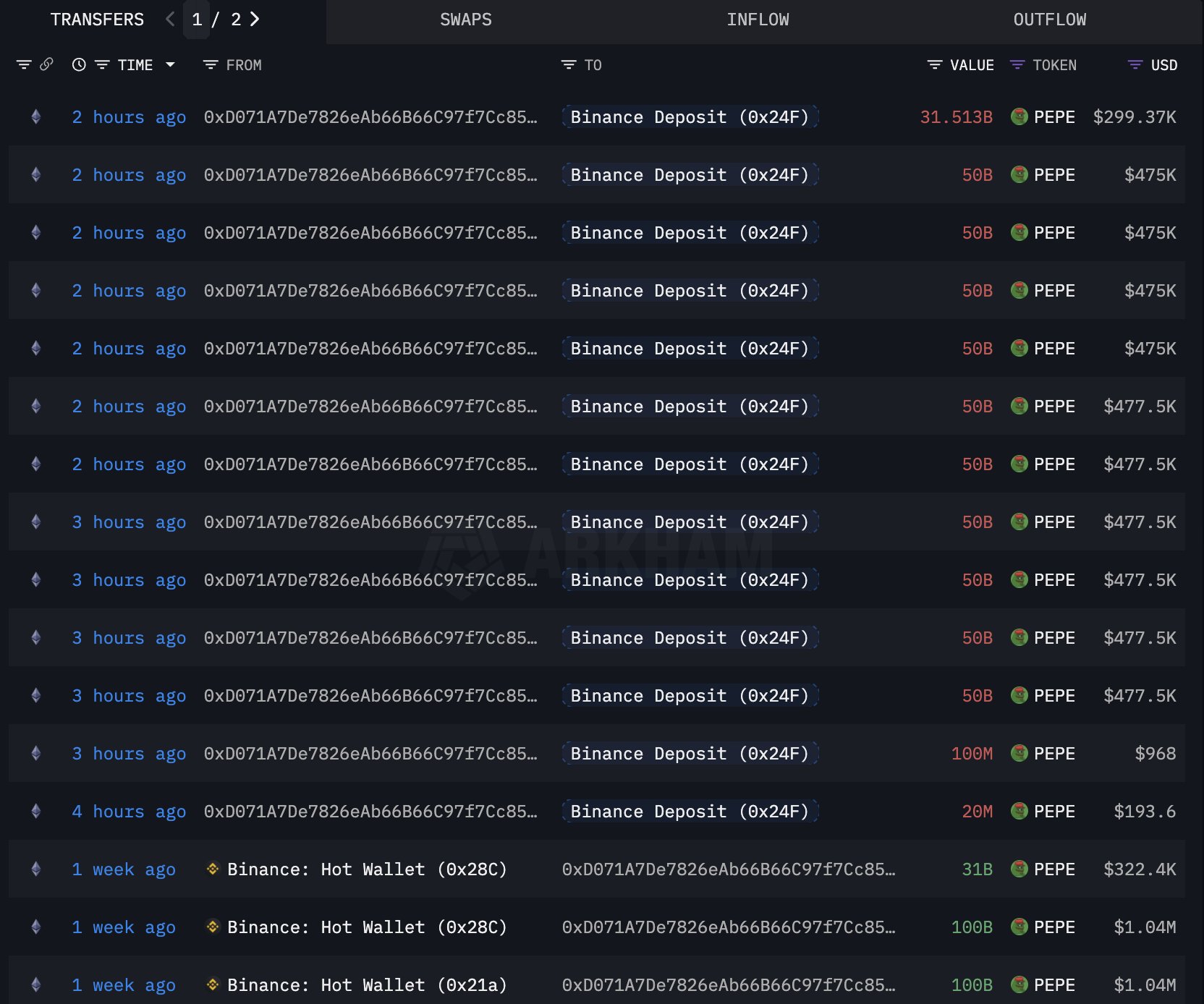This screenshot has height=1004, width=1204.
Task: Open the leftmost filter icon in header
Action: [x=24, y=65]
